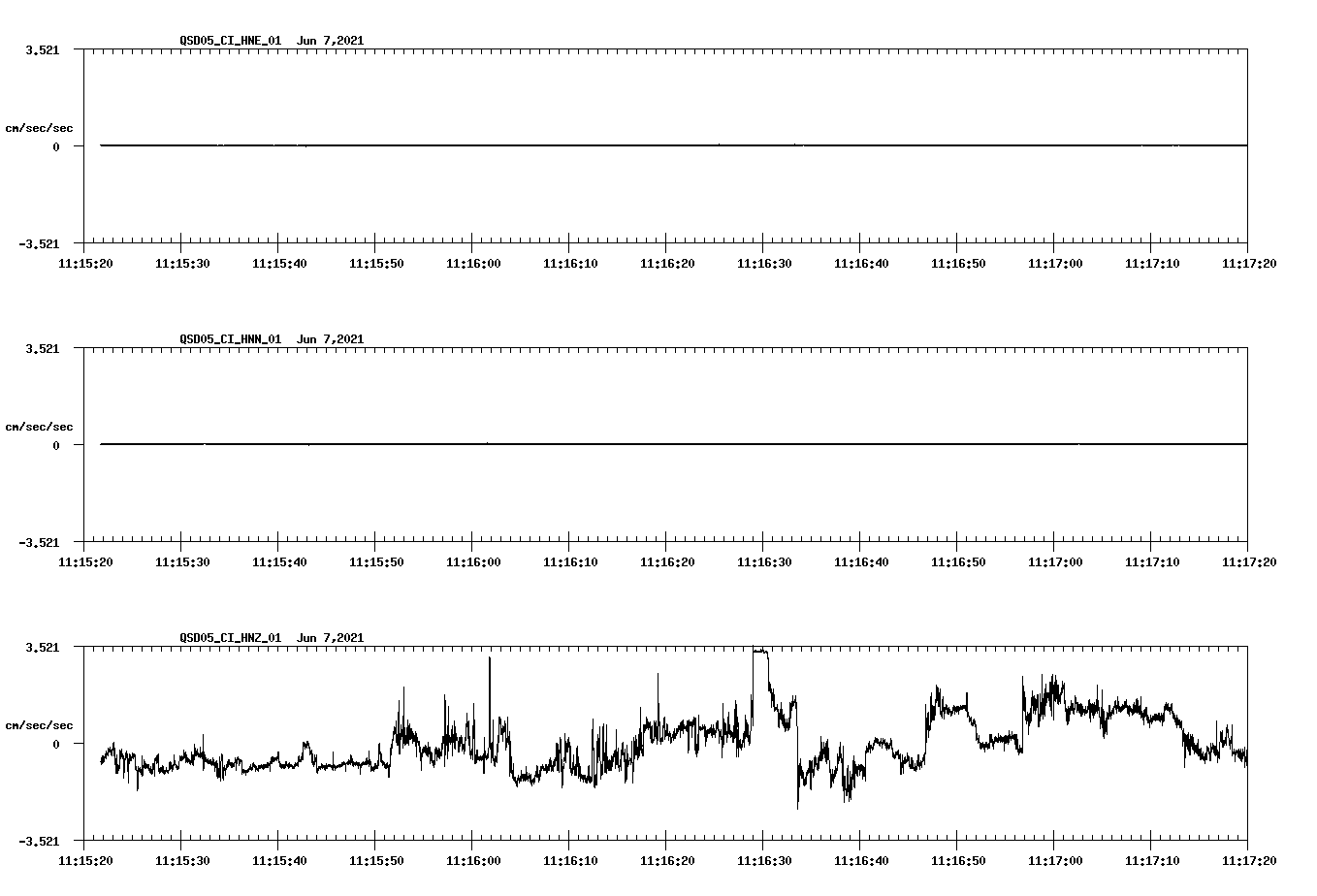Image resolution: width=1317 pixels, height=896 pixels.
Task: Click 11:17:00 time label under HNE plot
Action: [1055, 264]
